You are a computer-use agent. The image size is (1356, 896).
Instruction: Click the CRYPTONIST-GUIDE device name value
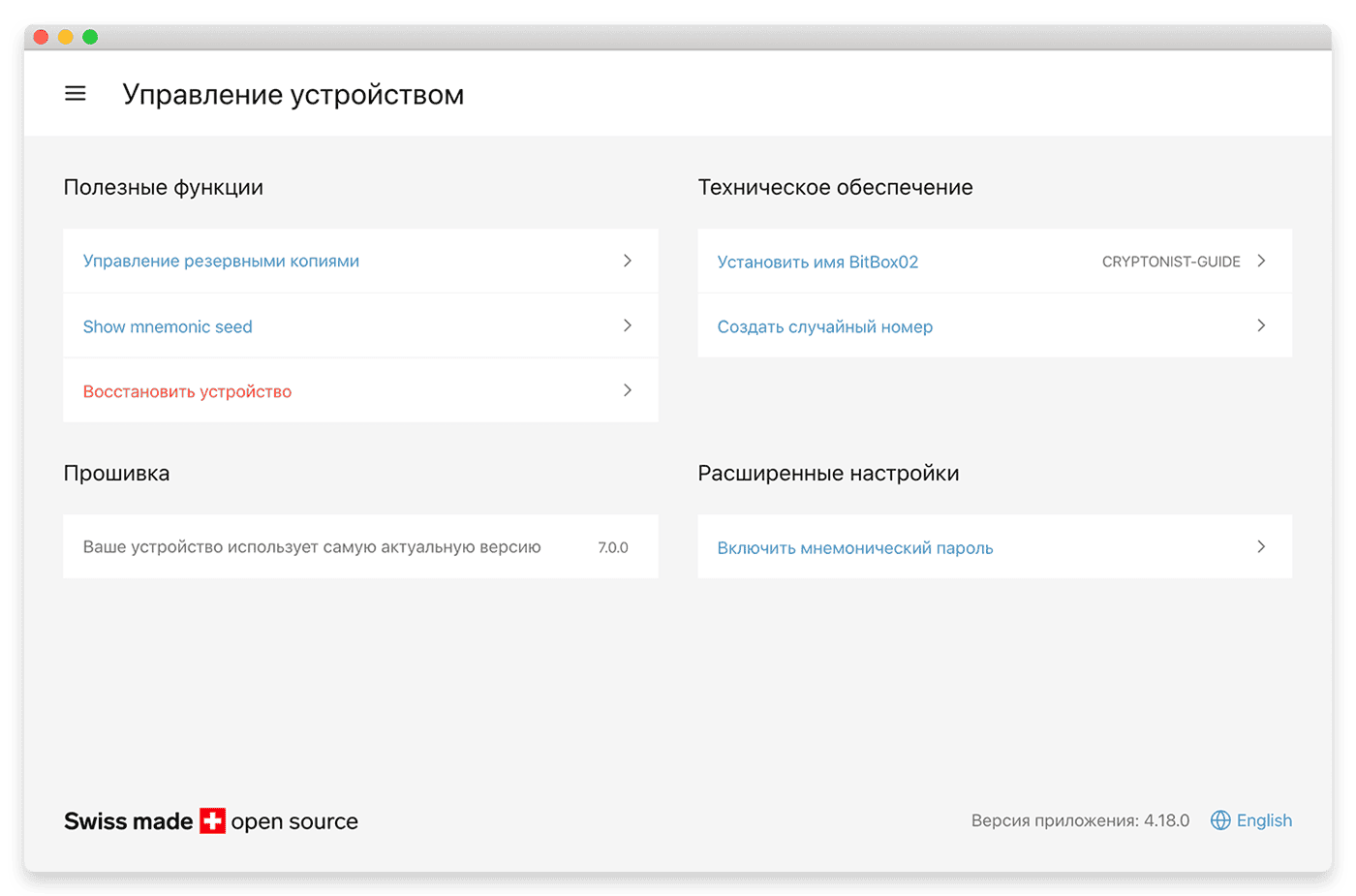[x=1171, y=262]
